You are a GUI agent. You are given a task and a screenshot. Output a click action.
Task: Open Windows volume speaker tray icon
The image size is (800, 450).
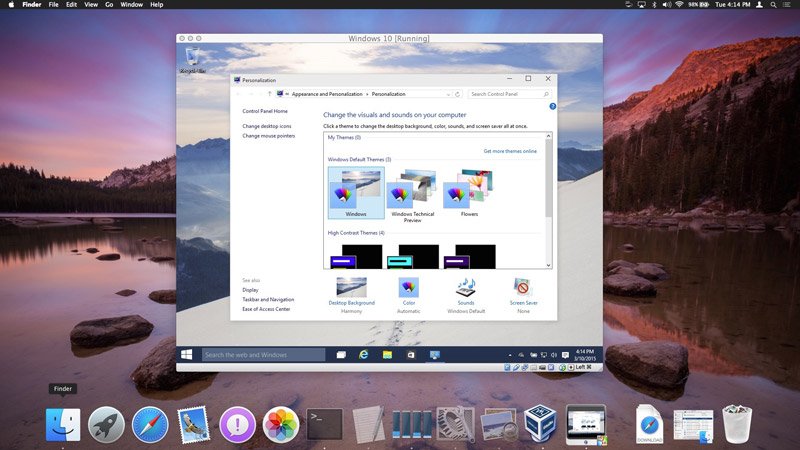tap(554, 355)
